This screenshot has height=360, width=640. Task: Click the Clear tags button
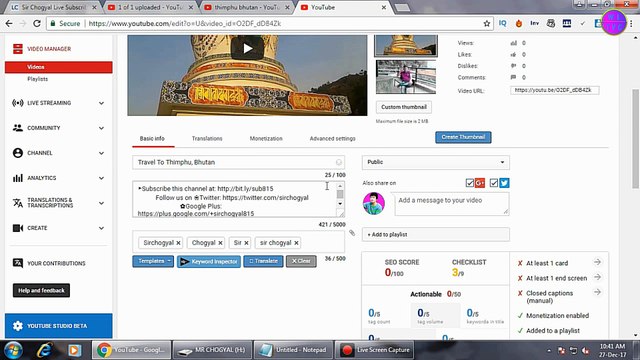301,261
